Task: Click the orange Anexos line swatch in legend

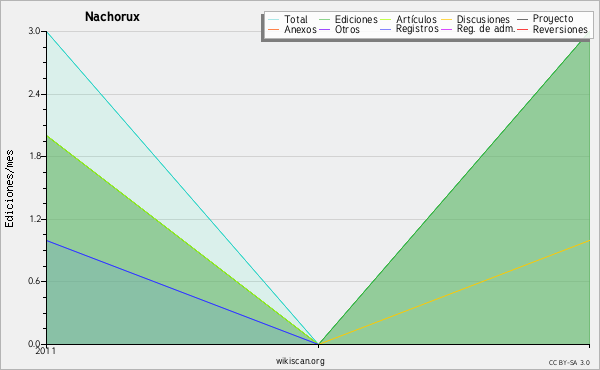Action: (274, 29)
